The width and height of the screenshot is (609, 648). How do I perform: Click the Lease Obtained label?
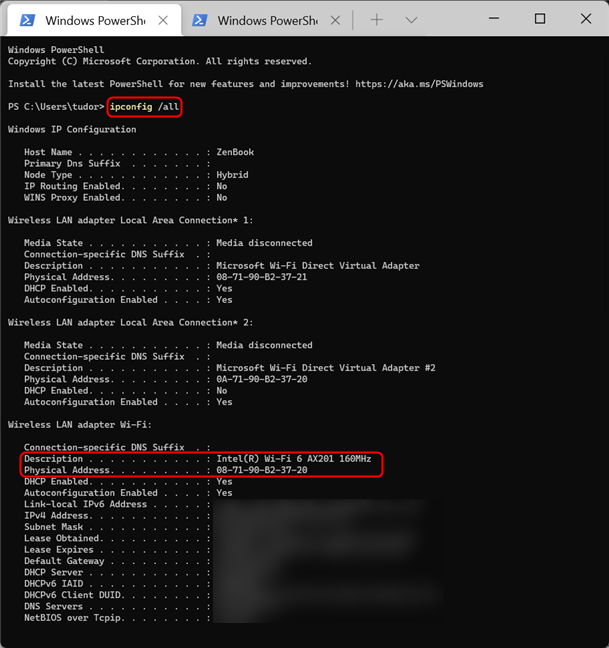[63, 538]
